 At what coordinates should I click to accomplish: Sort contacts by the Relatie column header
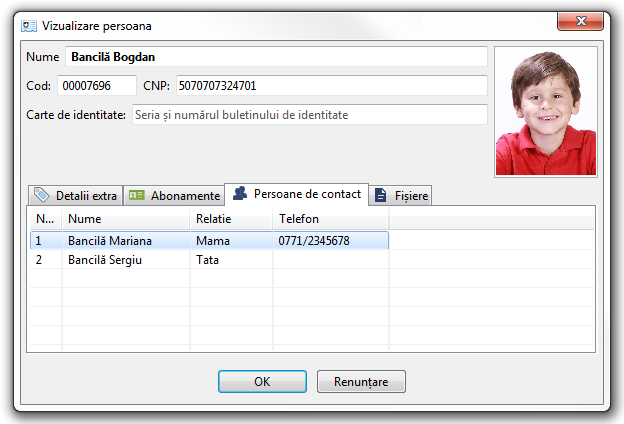[x=231, y=218]
